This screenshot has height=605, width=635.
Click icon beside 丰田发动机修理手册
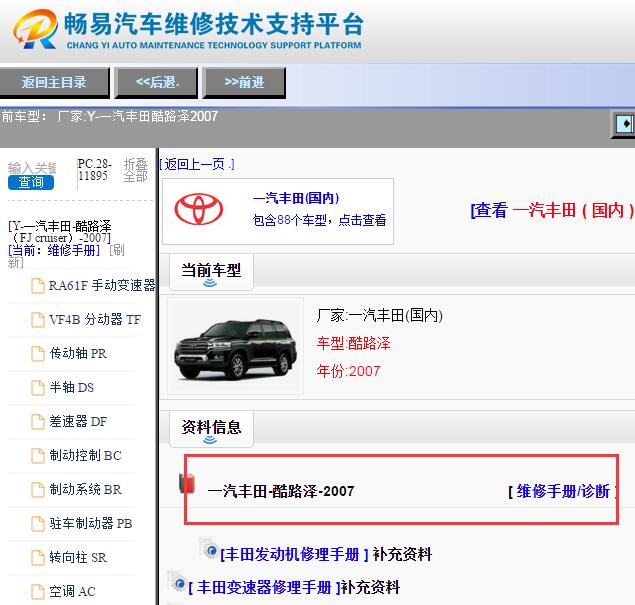[x=210, y=549]
